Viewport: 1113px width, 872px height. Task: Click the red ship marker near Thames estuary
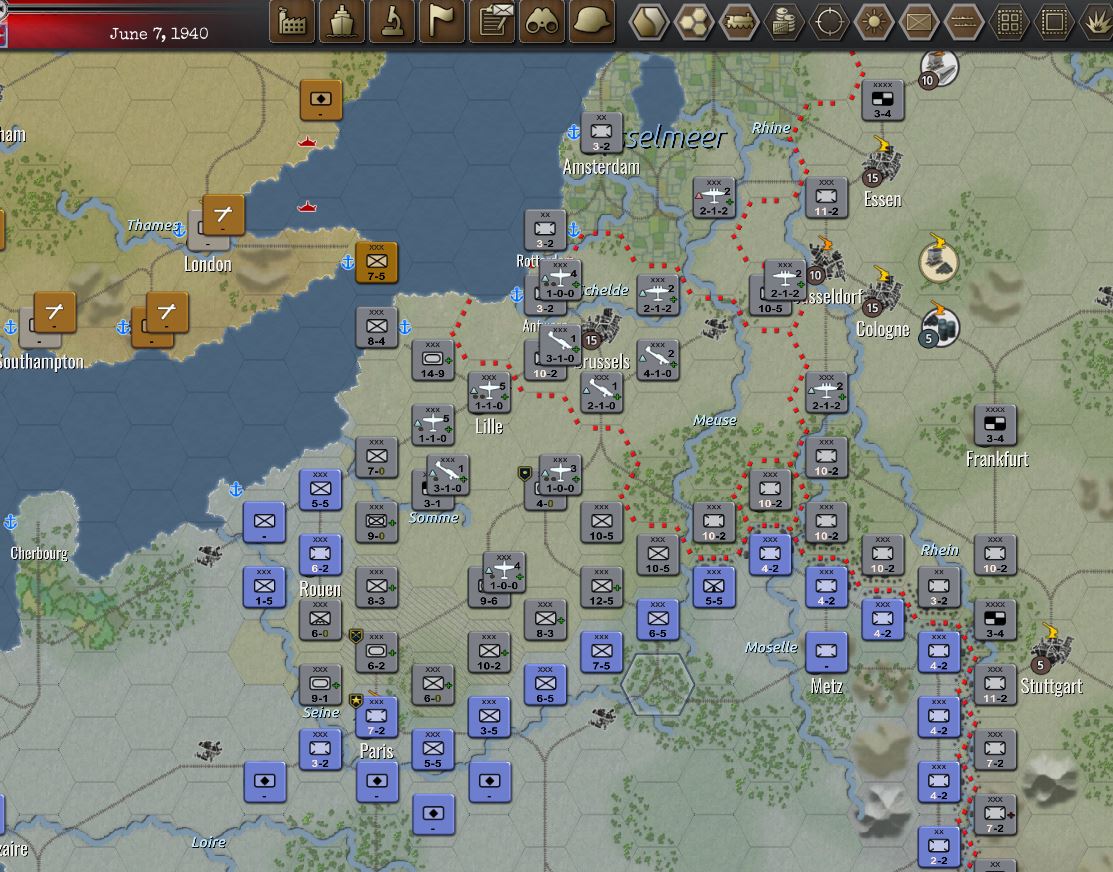click(x=307, y=207)
